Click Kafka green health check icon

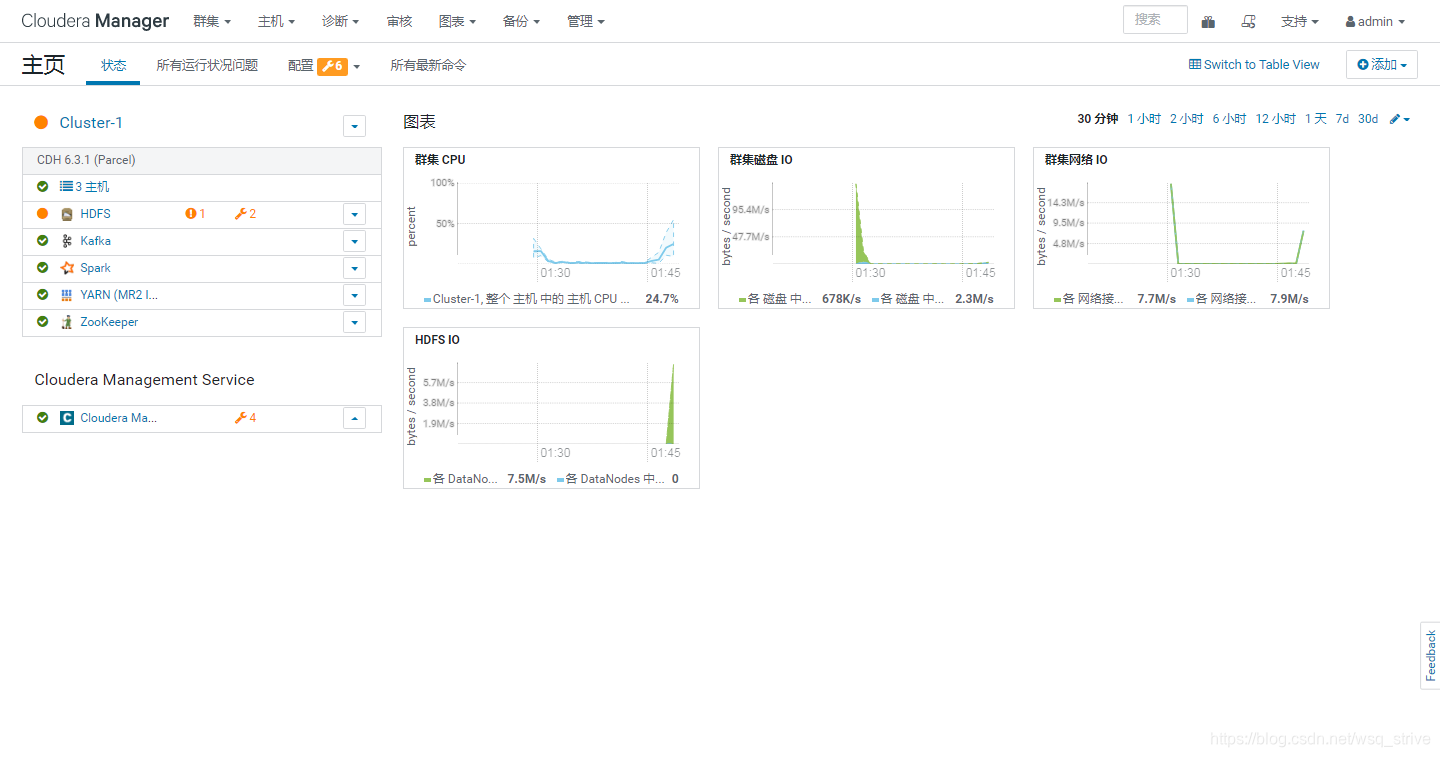[42, 241]
